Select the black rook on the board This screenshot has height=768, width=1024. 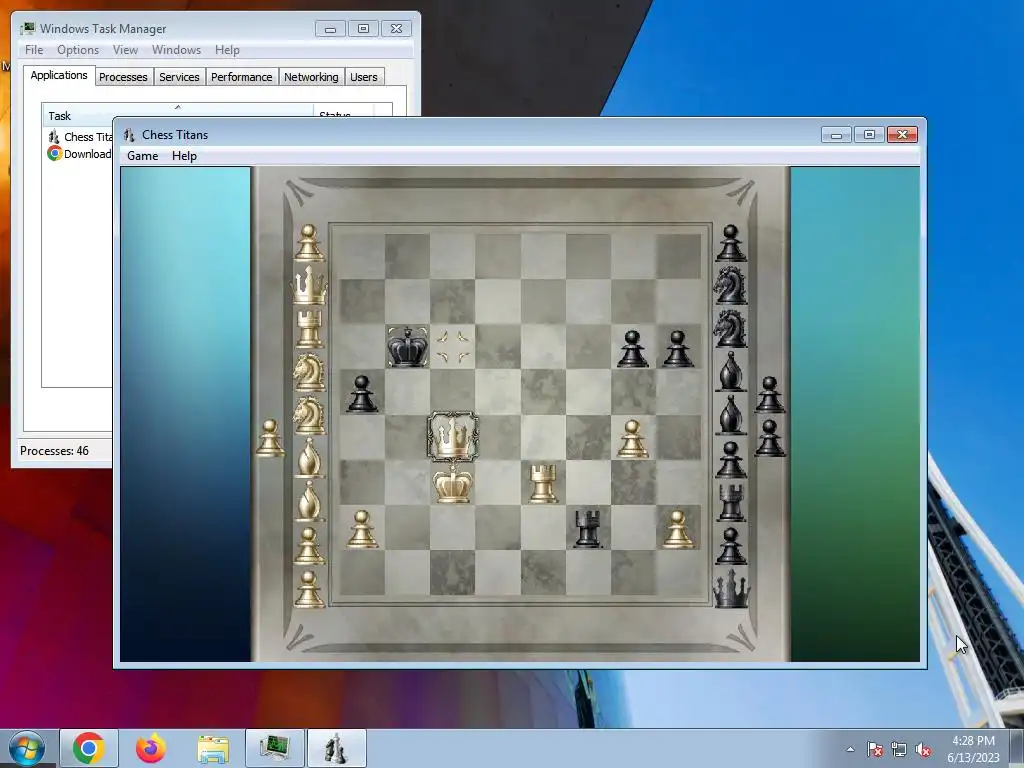click(587, 528)
